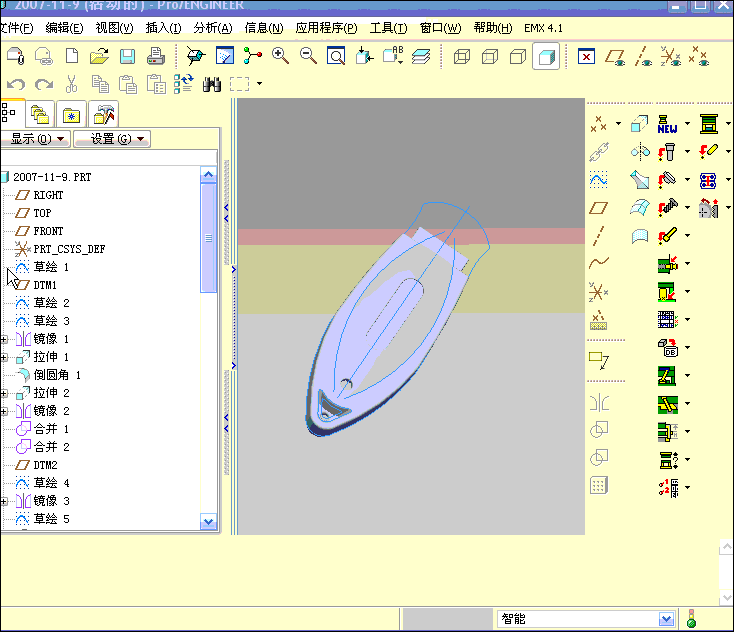Enable no hidden line display mode

(518, 57)
